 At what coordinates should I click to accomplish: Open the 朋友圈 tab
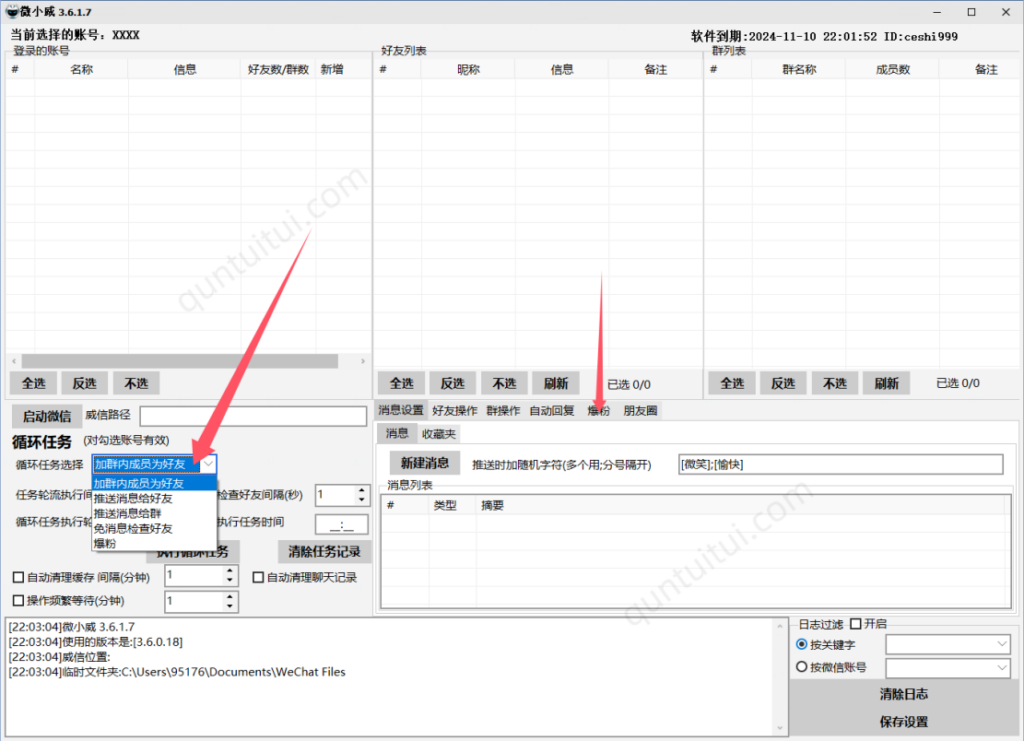pyautogui.click(x=640, y=410)
